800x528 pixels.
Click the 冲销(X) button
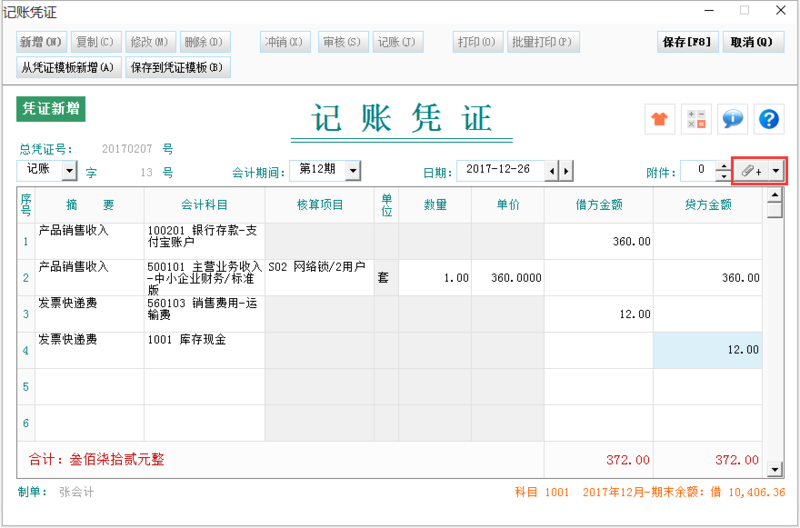click(x=285, y=42)
